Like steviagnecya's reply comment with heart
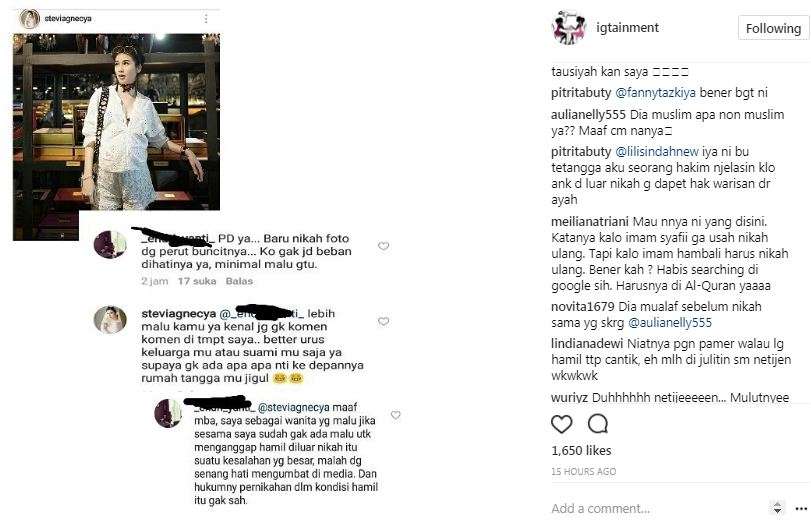 coord(383,321)
